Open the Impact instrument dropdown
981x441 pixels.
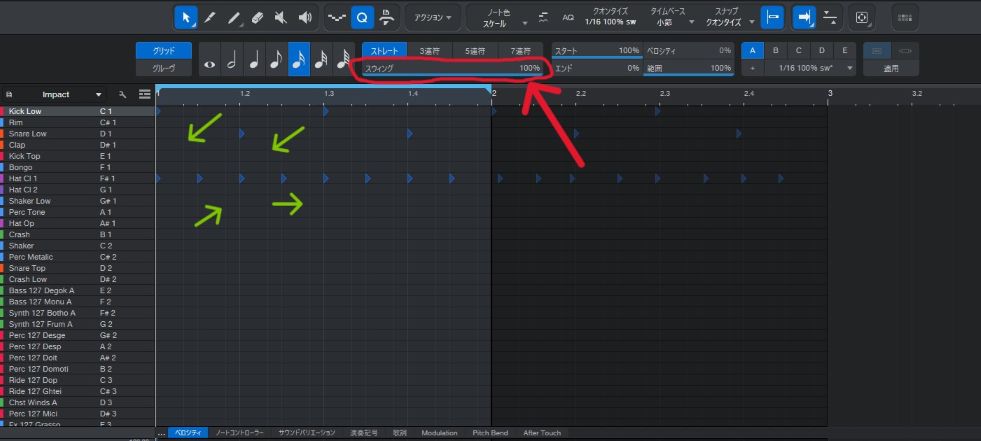(x=98, y=94)
